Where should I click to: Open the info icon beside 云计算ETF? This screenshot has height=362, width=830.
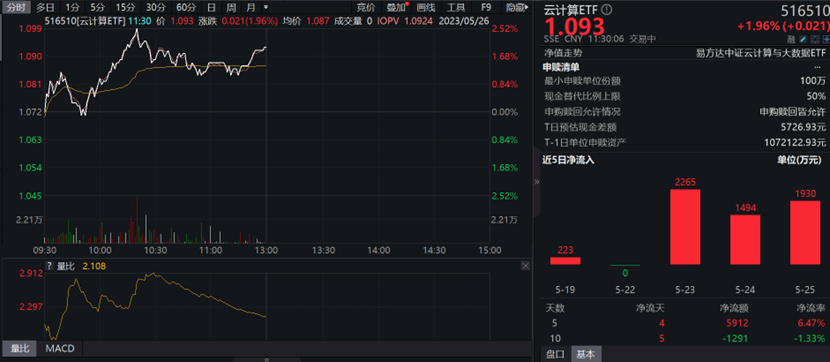coord(607,9)
